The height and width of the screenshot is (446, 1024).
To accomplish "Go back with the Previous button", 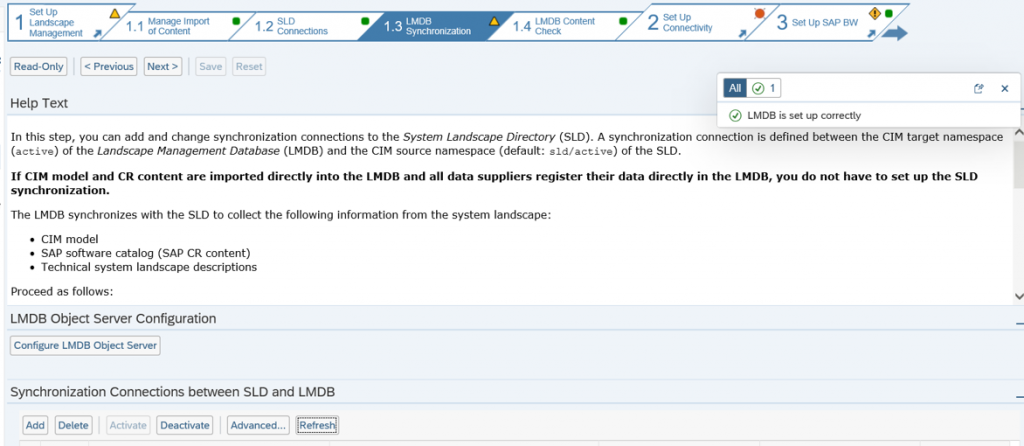I will [109, 67].
